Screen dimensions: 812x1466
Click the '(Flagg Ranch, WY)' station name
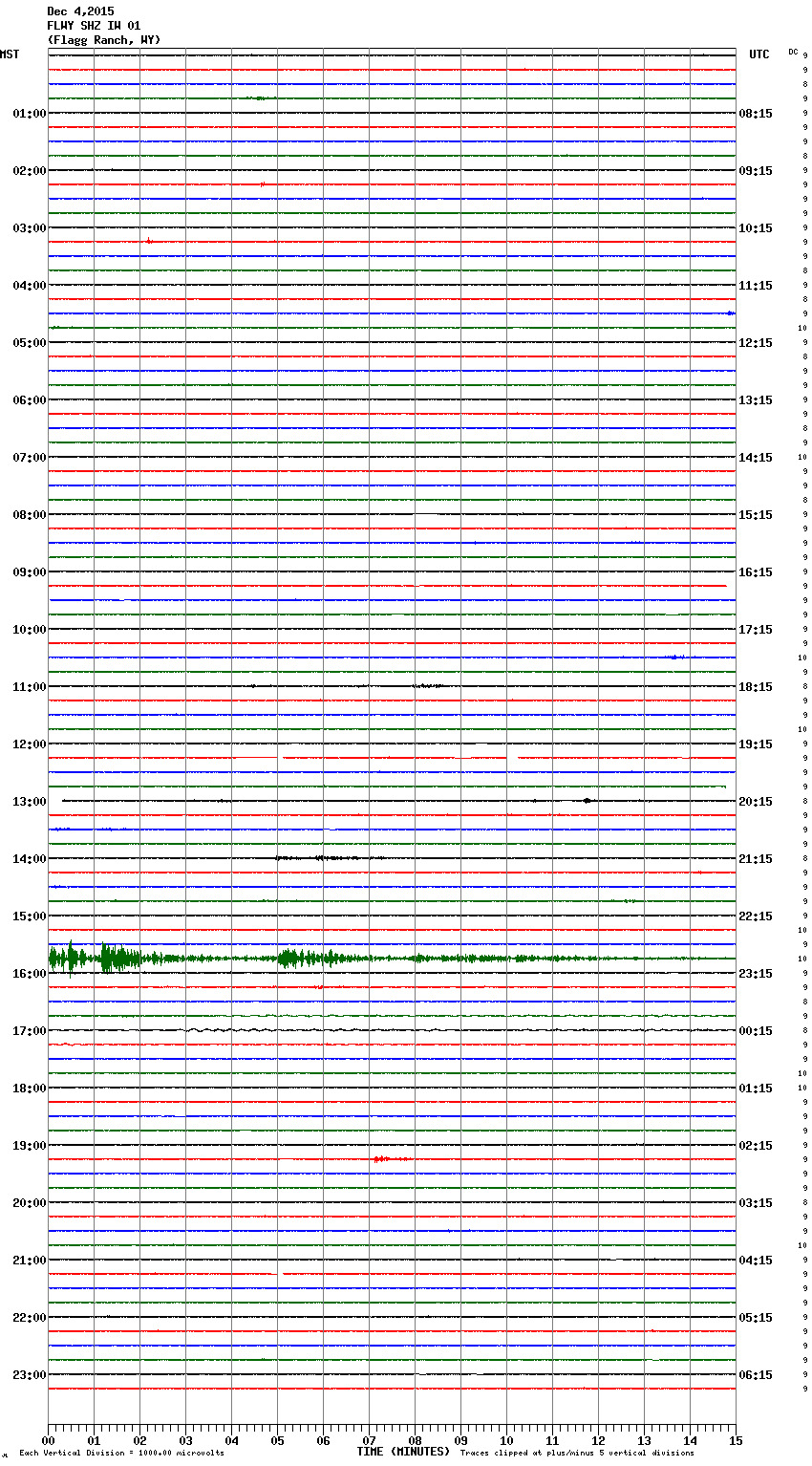click(104, 40)
